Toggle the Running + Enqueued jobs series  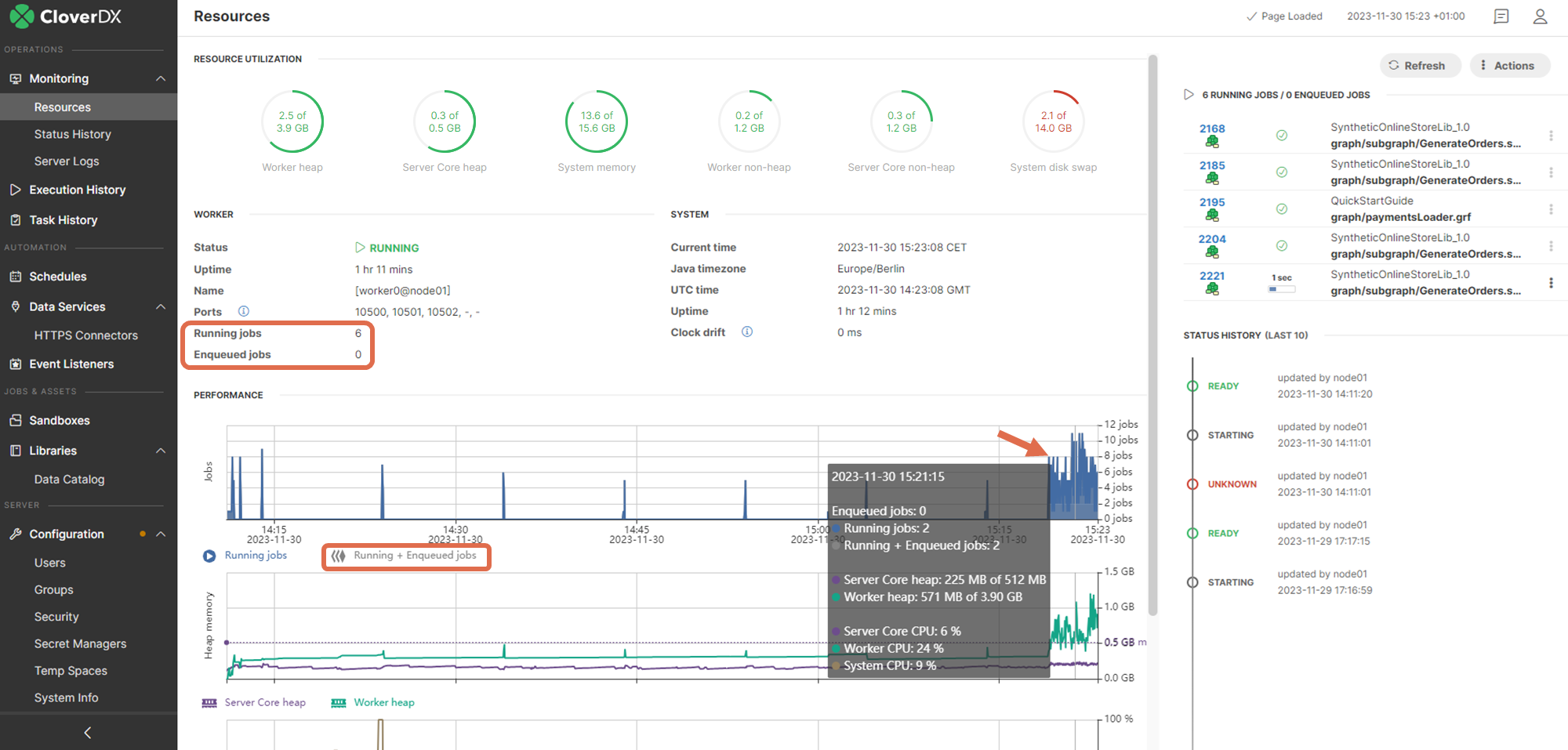[405, 556]
